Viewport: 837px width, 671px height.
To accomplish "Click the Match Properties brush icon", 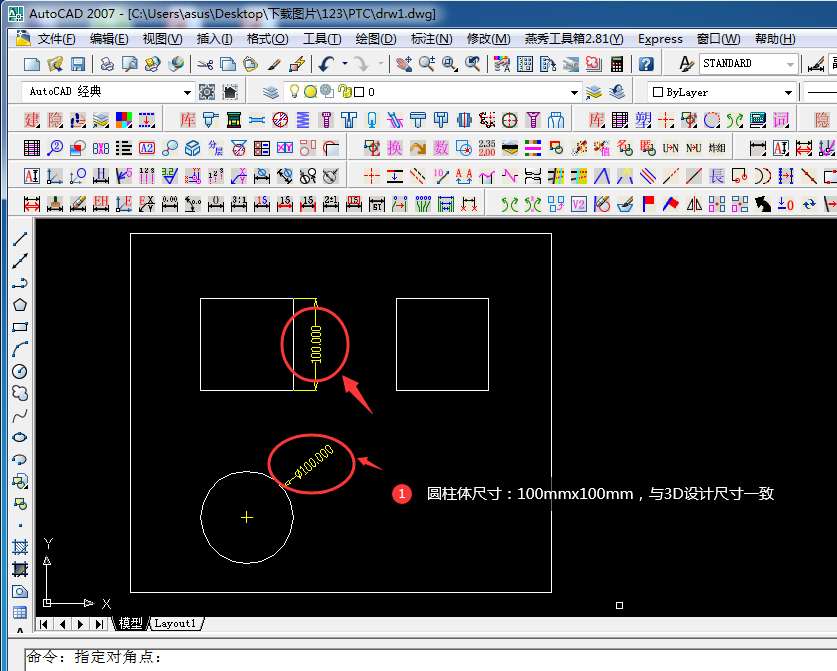I will [x=274, y=64].
